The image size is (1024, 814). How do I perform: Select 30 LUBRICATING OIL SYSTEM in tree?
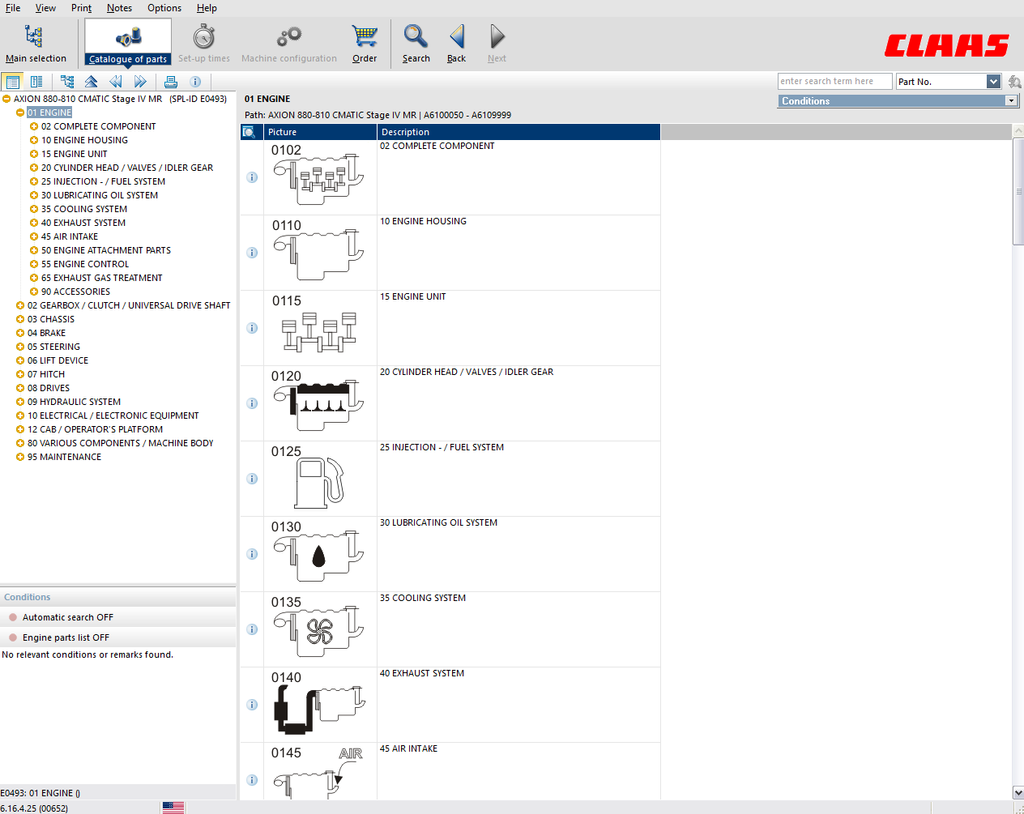(99, 195)
